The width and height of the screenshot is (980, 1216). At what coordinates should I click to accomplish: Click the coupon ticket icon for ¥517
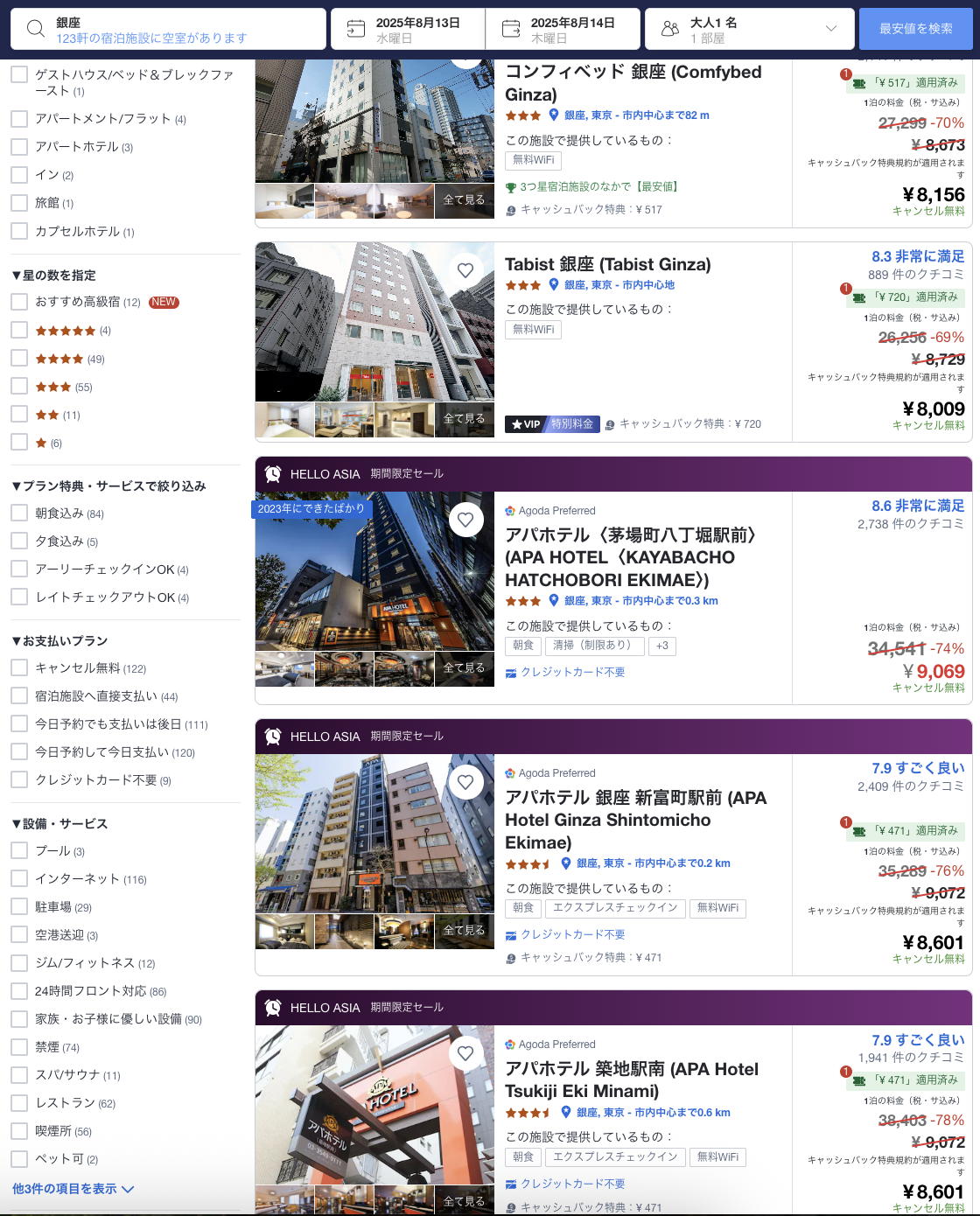click(x=859, y=83)
